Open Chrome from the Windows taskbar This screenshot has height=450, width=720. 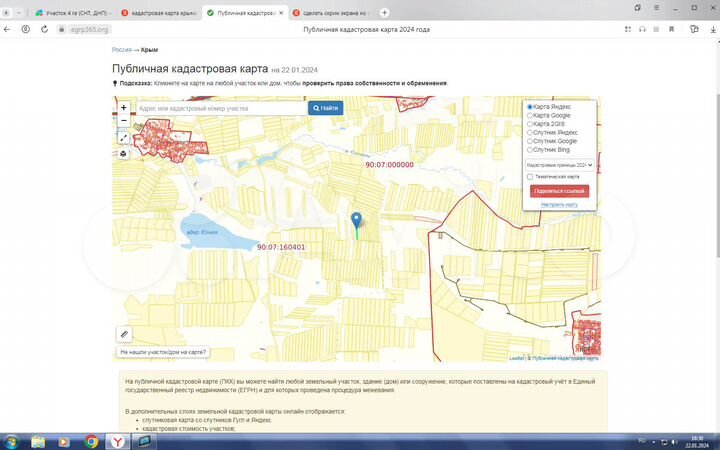(91, 441)
